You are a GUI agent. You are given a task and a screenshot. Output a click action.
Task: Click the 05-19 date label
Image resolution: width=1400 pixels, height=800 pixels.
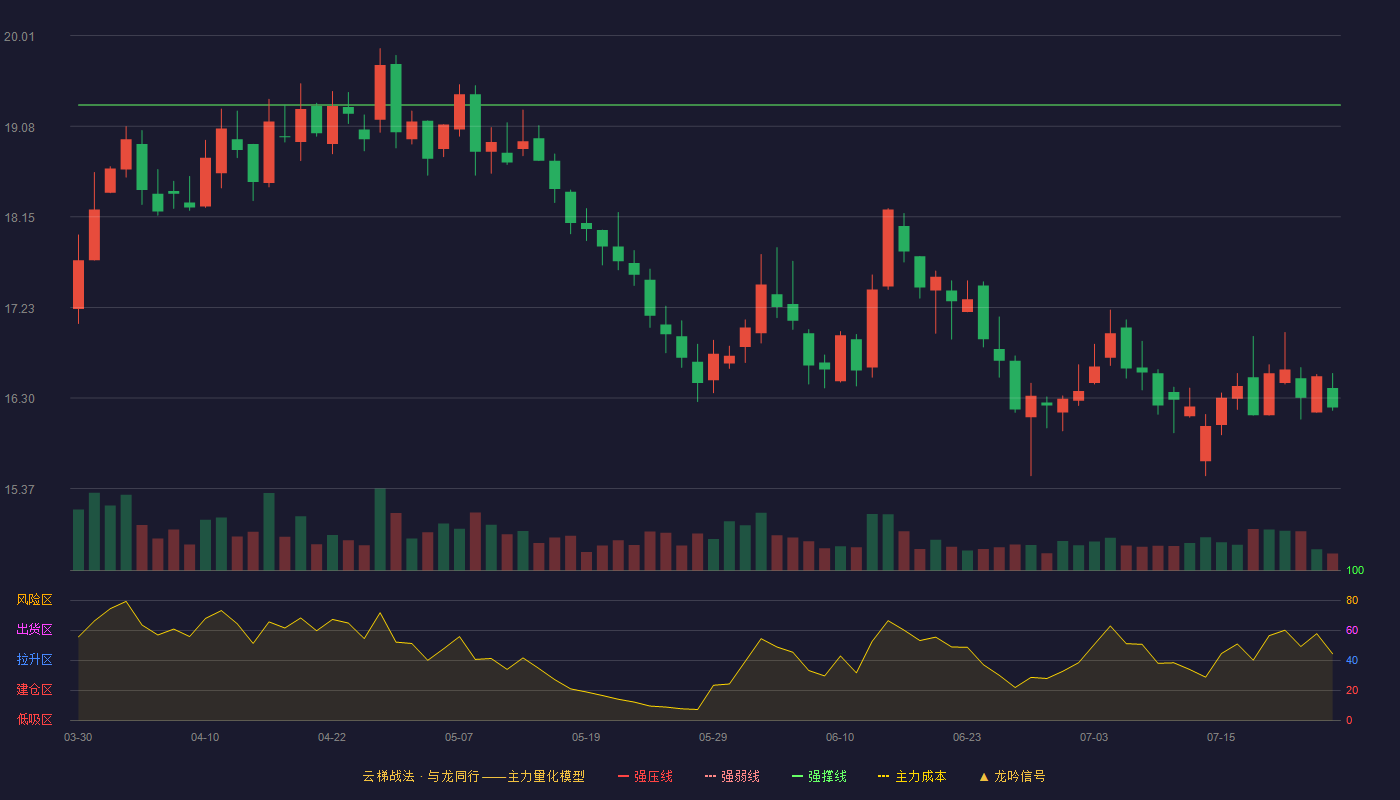click(x=586, y=737)
